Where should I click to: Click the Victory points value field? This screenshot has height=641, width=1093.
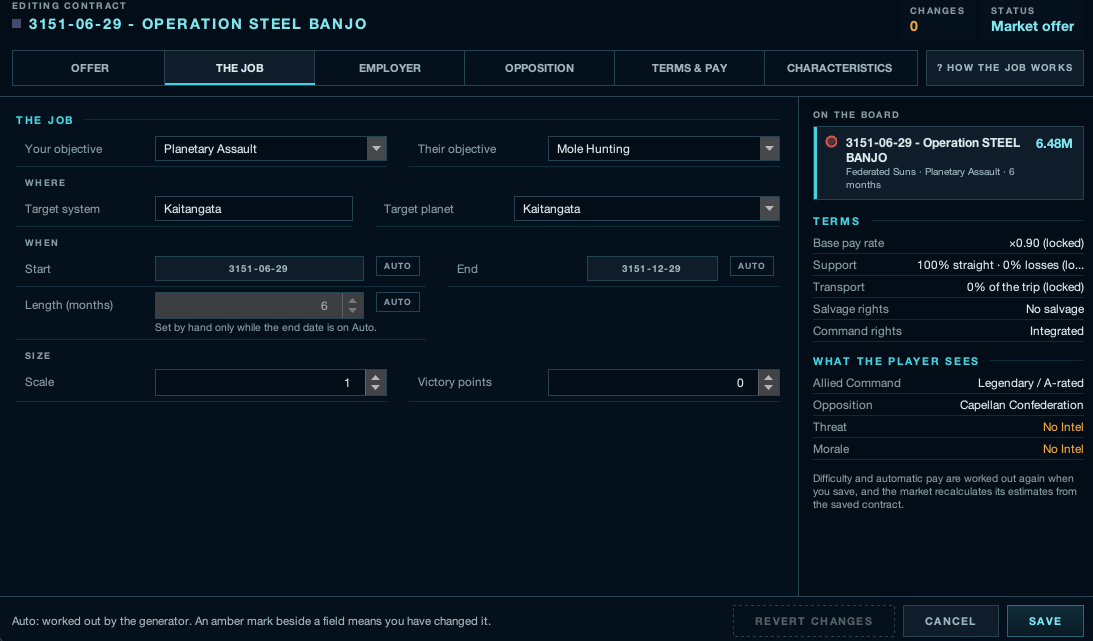(x=653, y=383)
